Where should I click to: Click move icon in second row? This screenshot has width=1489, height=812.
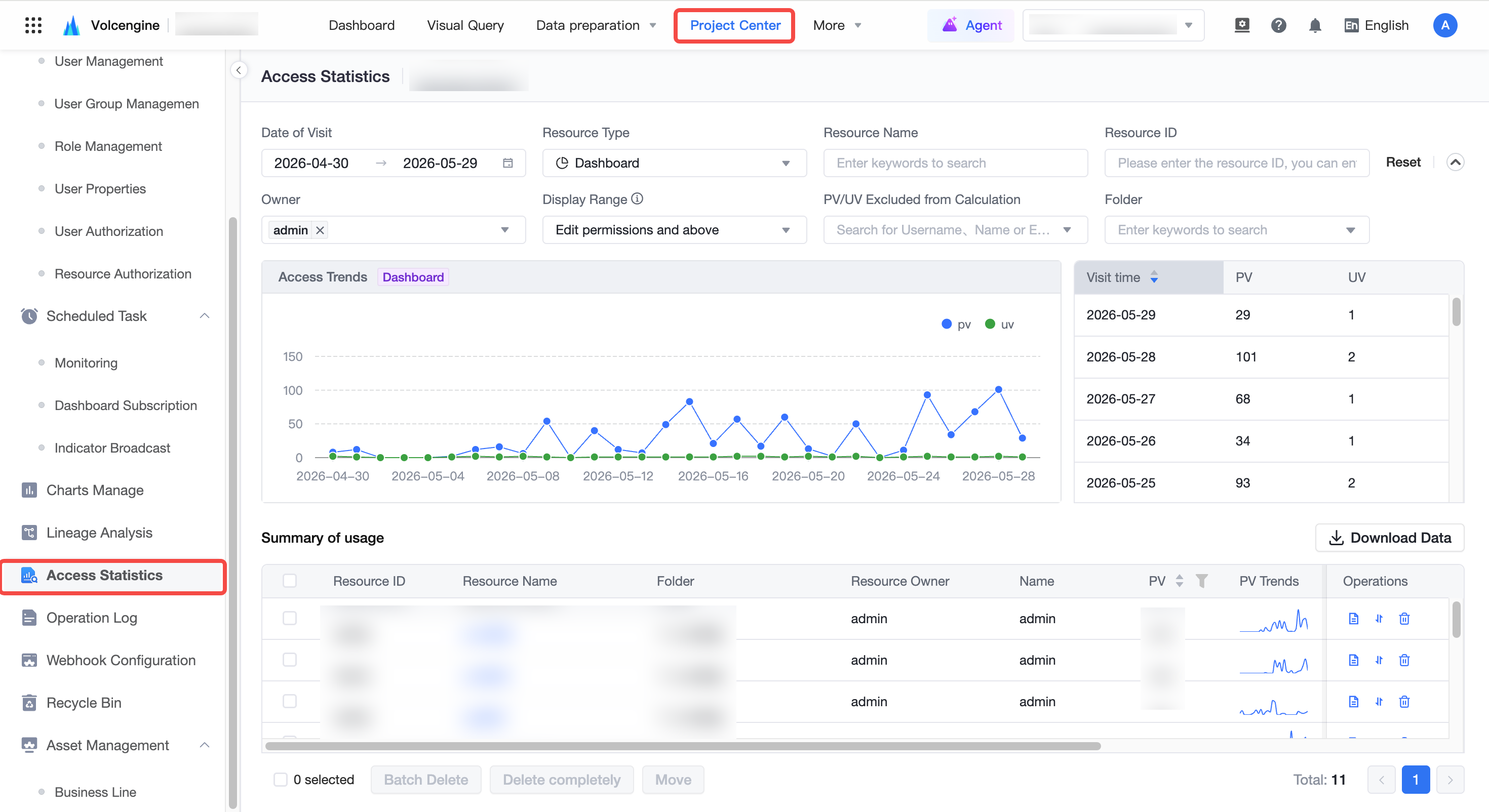[1379, 660]
